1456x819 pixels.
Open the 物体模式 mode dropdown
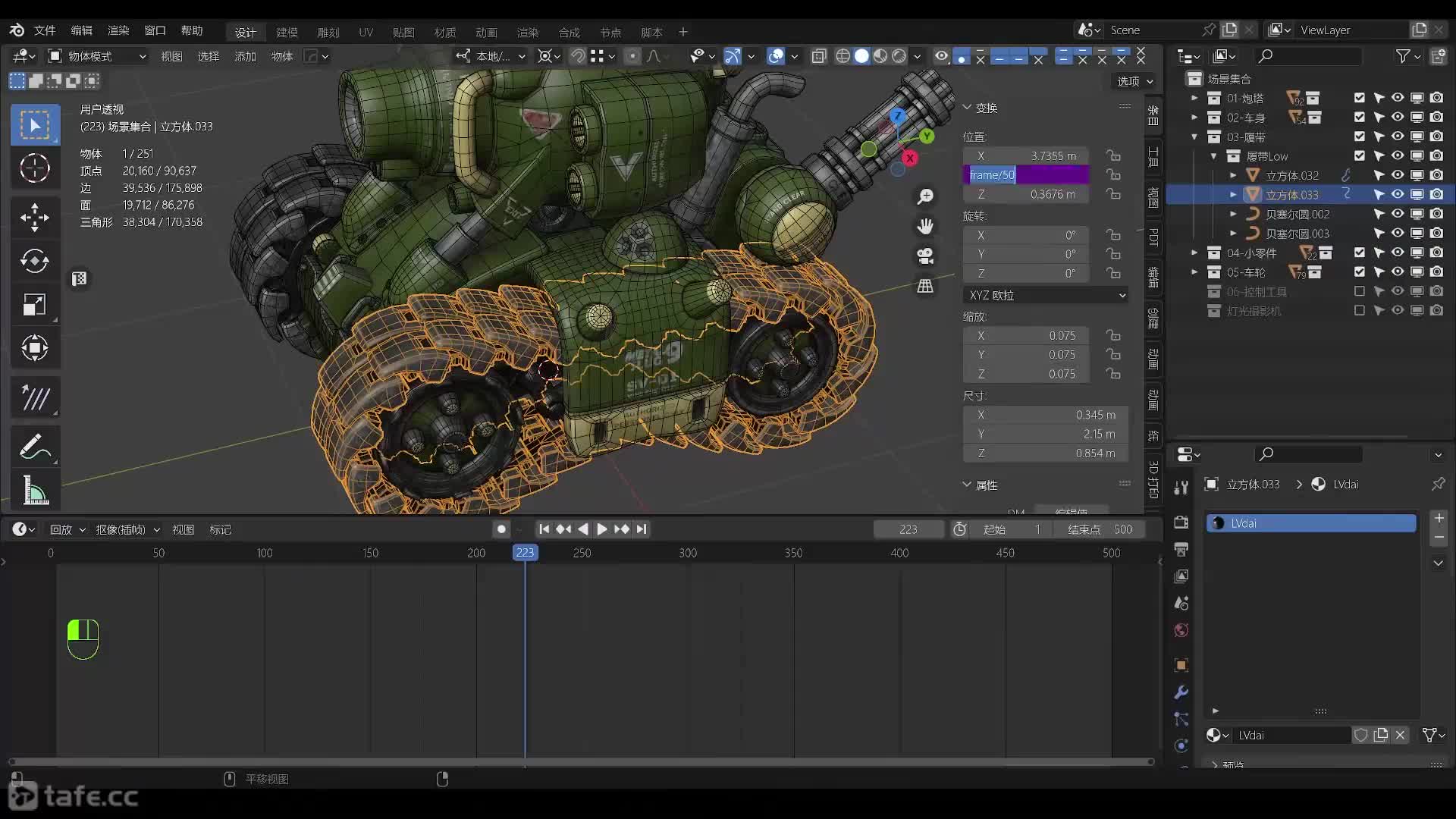97,56
